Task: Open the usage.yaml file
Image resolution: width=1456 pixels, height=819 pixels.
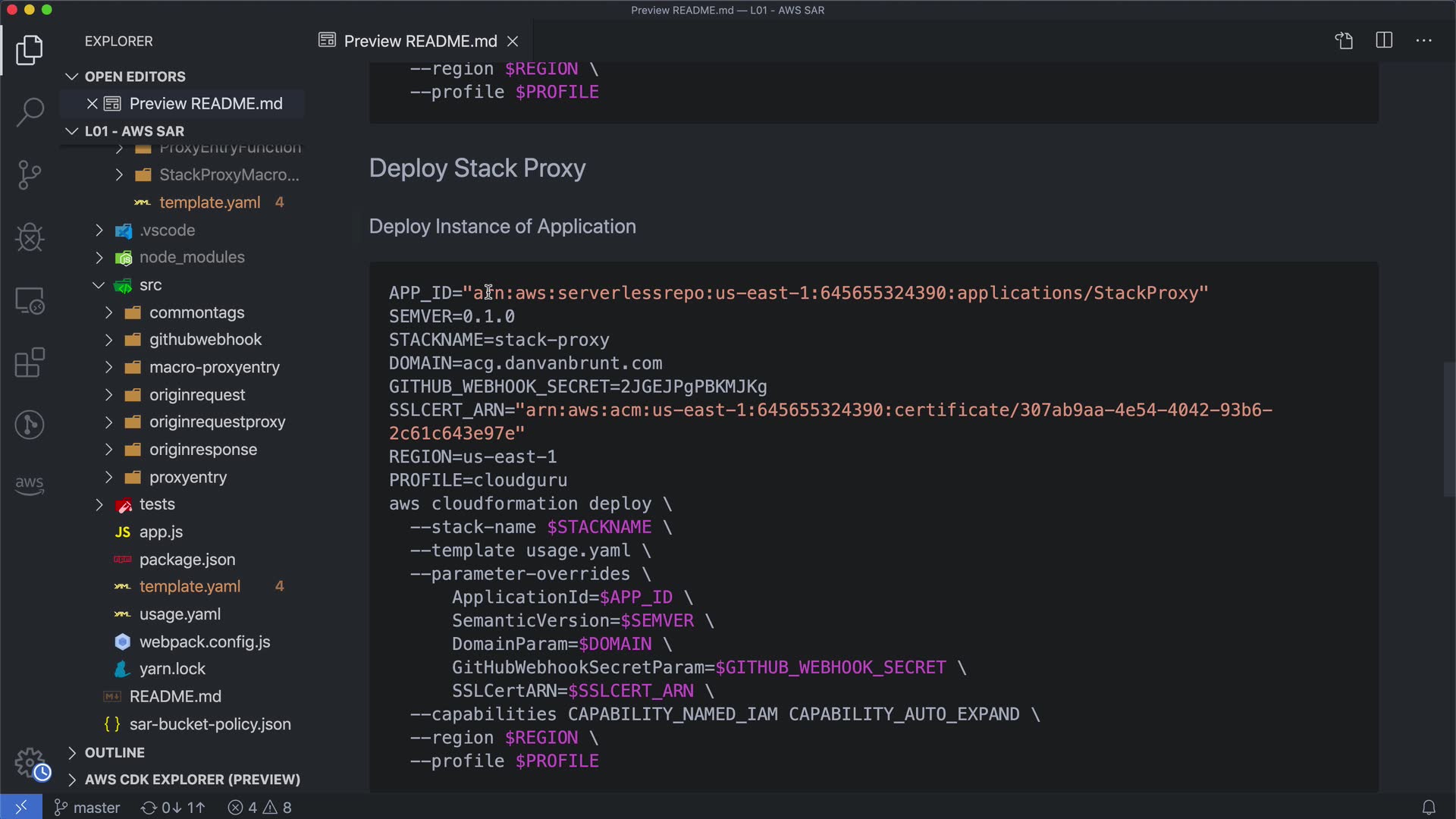Action: (180, 614)
